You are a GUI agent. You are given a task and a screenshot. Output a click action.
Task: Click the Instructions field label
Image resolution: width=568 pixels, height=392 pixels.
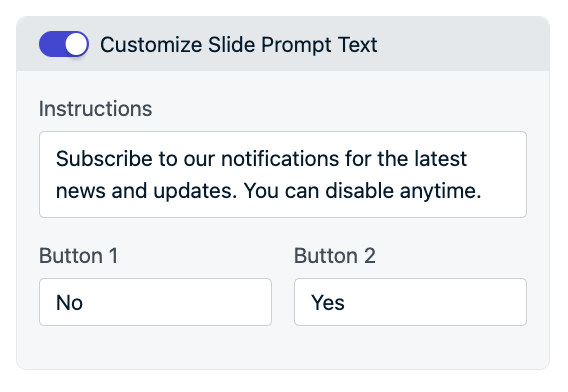(95, 109)
